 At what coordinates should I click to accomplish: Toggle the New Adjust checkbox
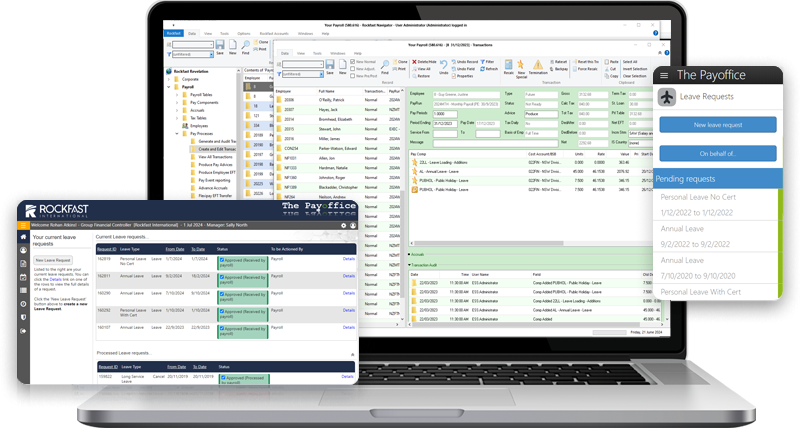(x=353, y=69)
